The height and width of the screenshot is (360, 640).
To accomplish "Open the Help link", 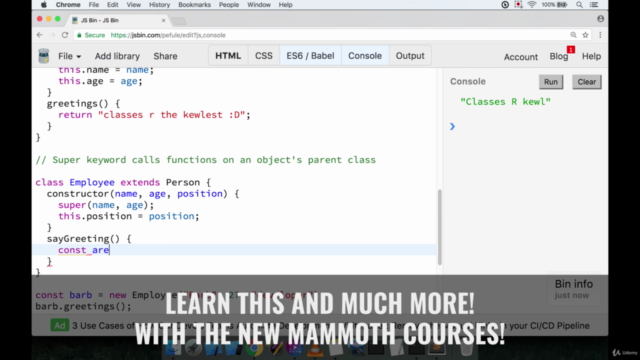I will coord(591,56).
